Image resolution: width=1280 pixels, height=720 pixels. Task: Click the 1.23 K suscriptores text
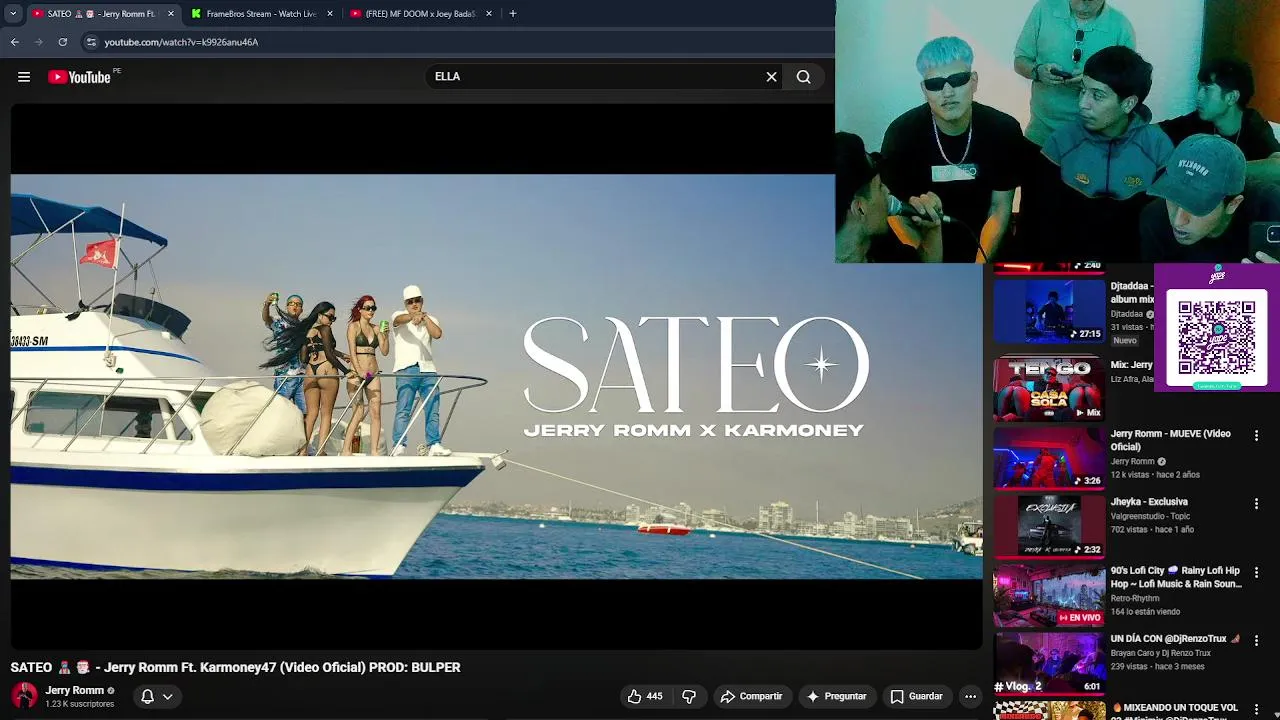pyautogui.click(x=79, y=704)
